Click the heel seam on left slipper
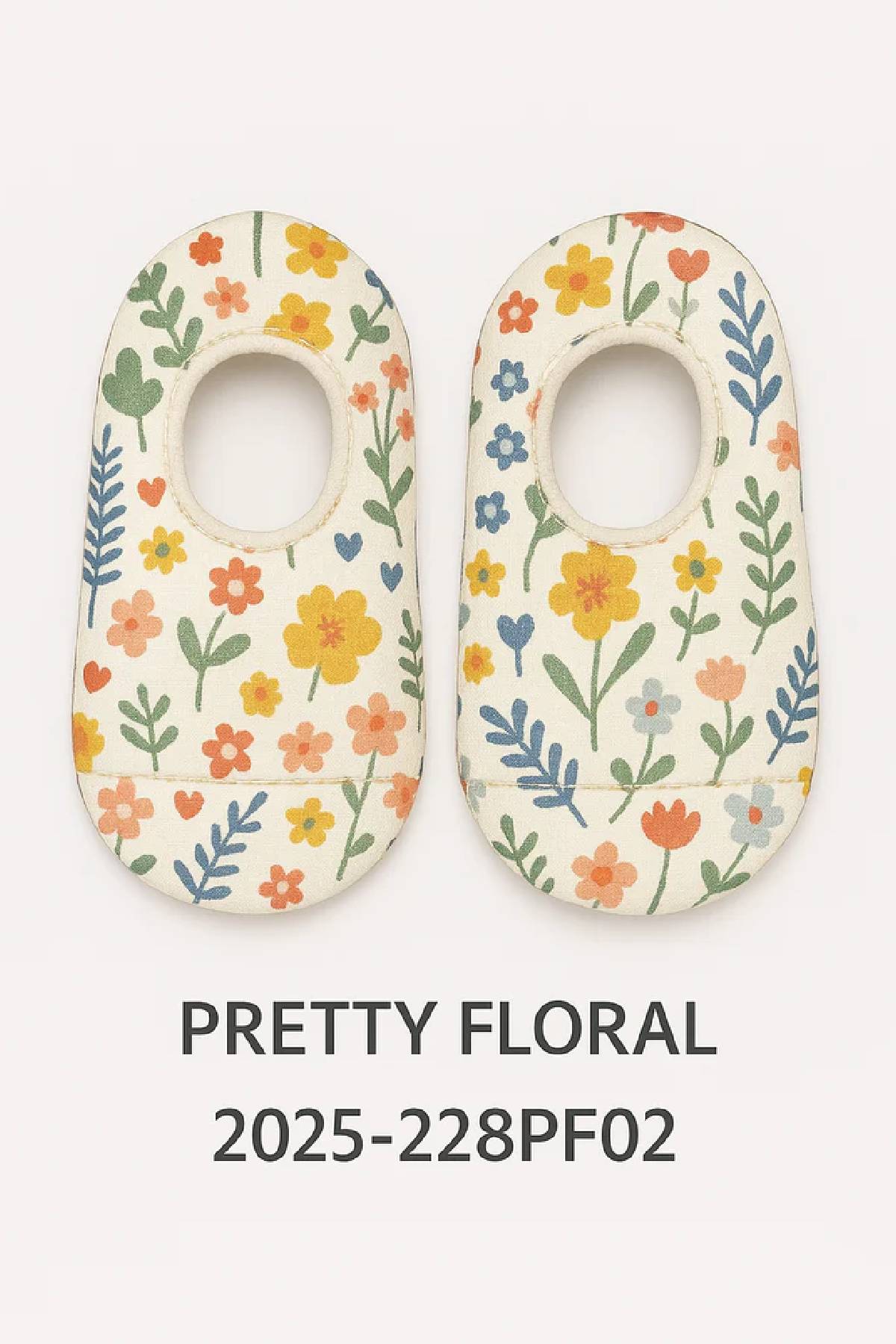 pyautogui.click(x=250, y=778)
